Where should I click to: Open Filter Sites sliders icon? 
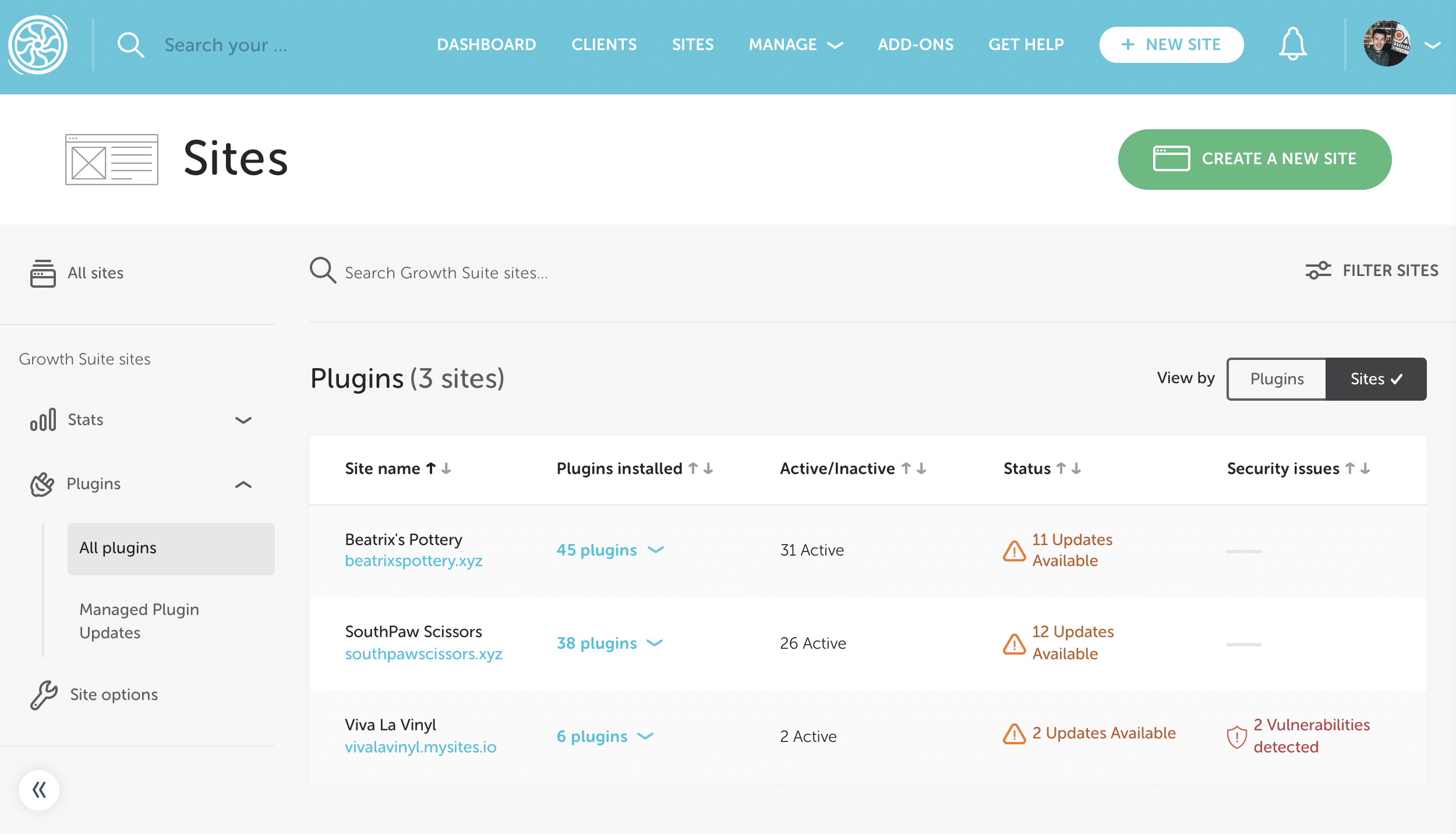coord(1318,271)
